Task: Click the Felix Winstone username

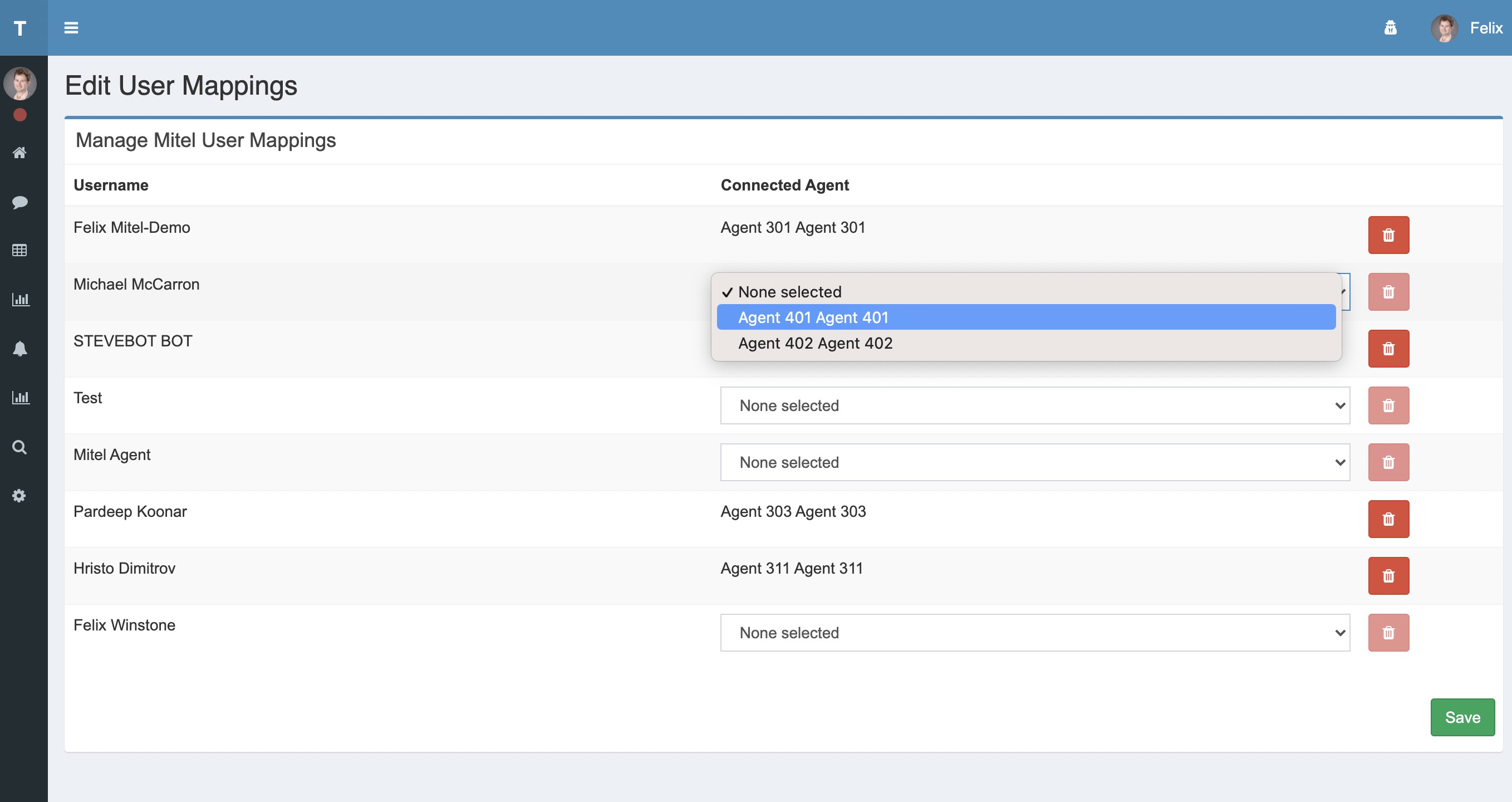Action: [124, 625]
